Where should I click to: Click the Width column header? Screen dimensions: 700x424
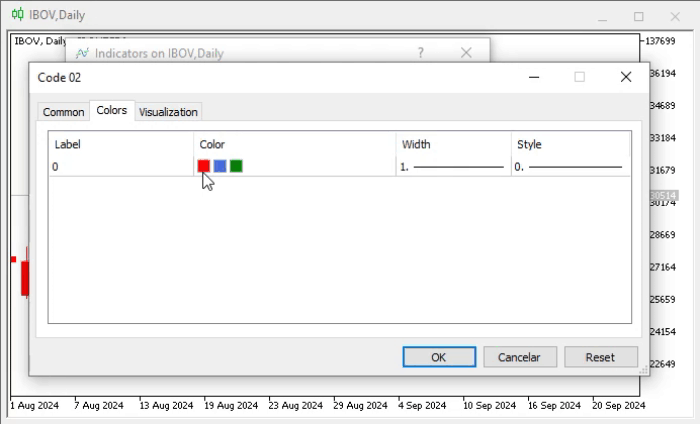click(453, 144)
